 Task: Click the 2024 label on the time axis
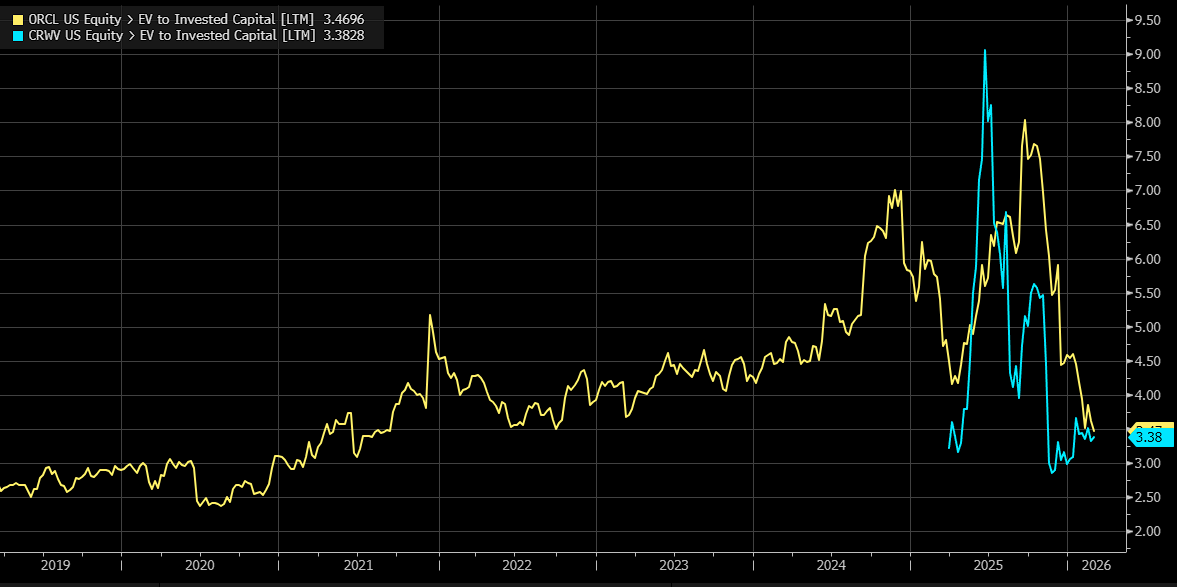point(831,564)
